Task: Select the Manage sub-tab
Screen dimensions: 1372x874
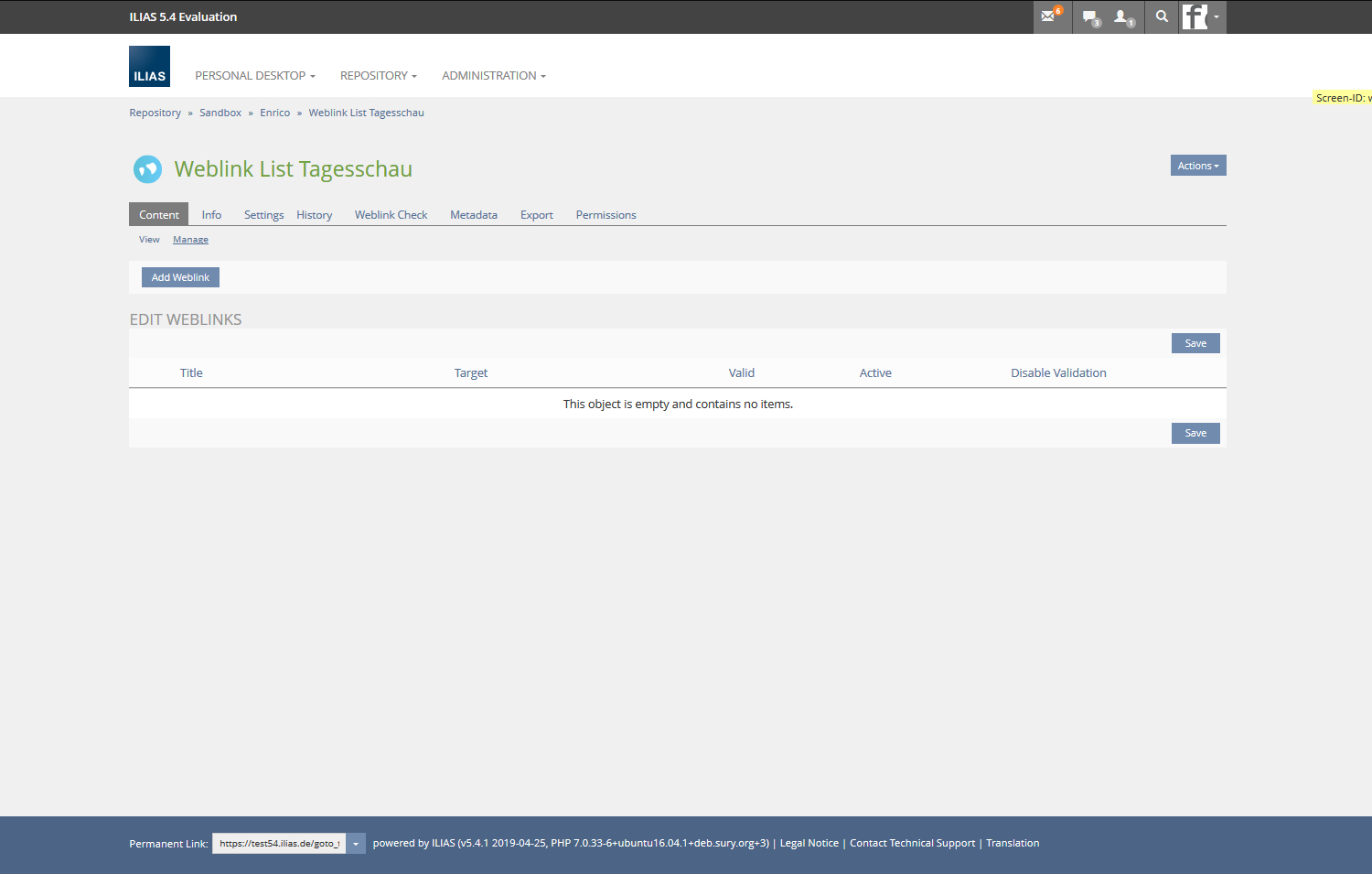Action: coord(190,240)
